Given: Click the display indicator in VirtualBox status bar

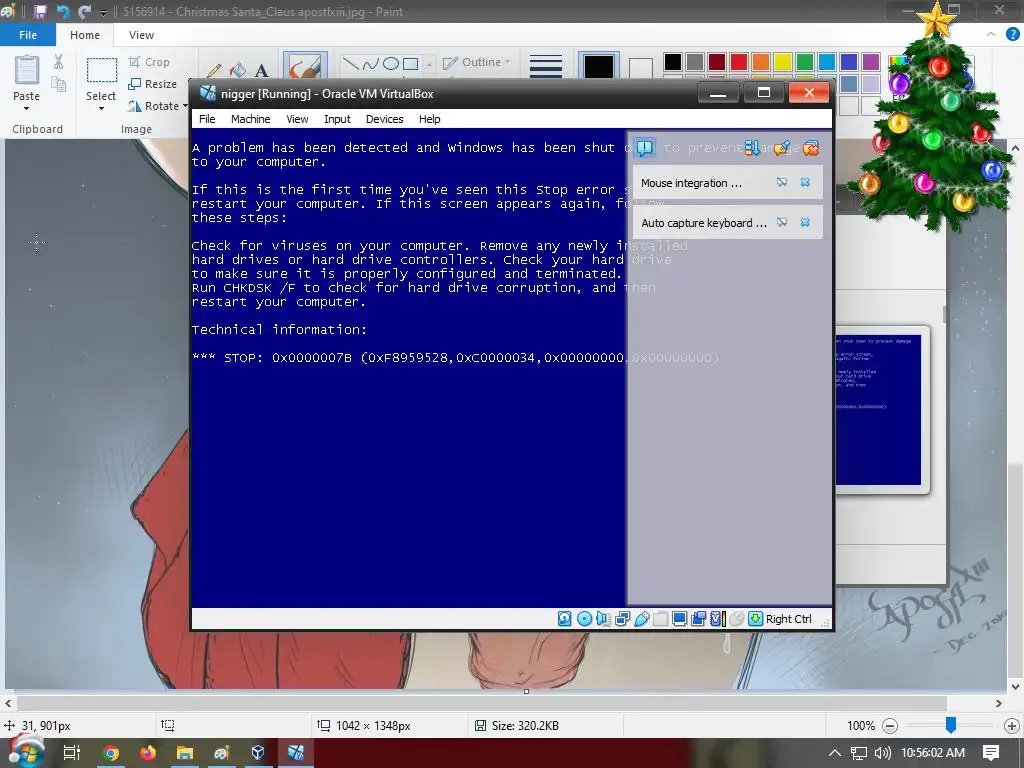Looking at the screenshot, I should click(x=679, y=618).
